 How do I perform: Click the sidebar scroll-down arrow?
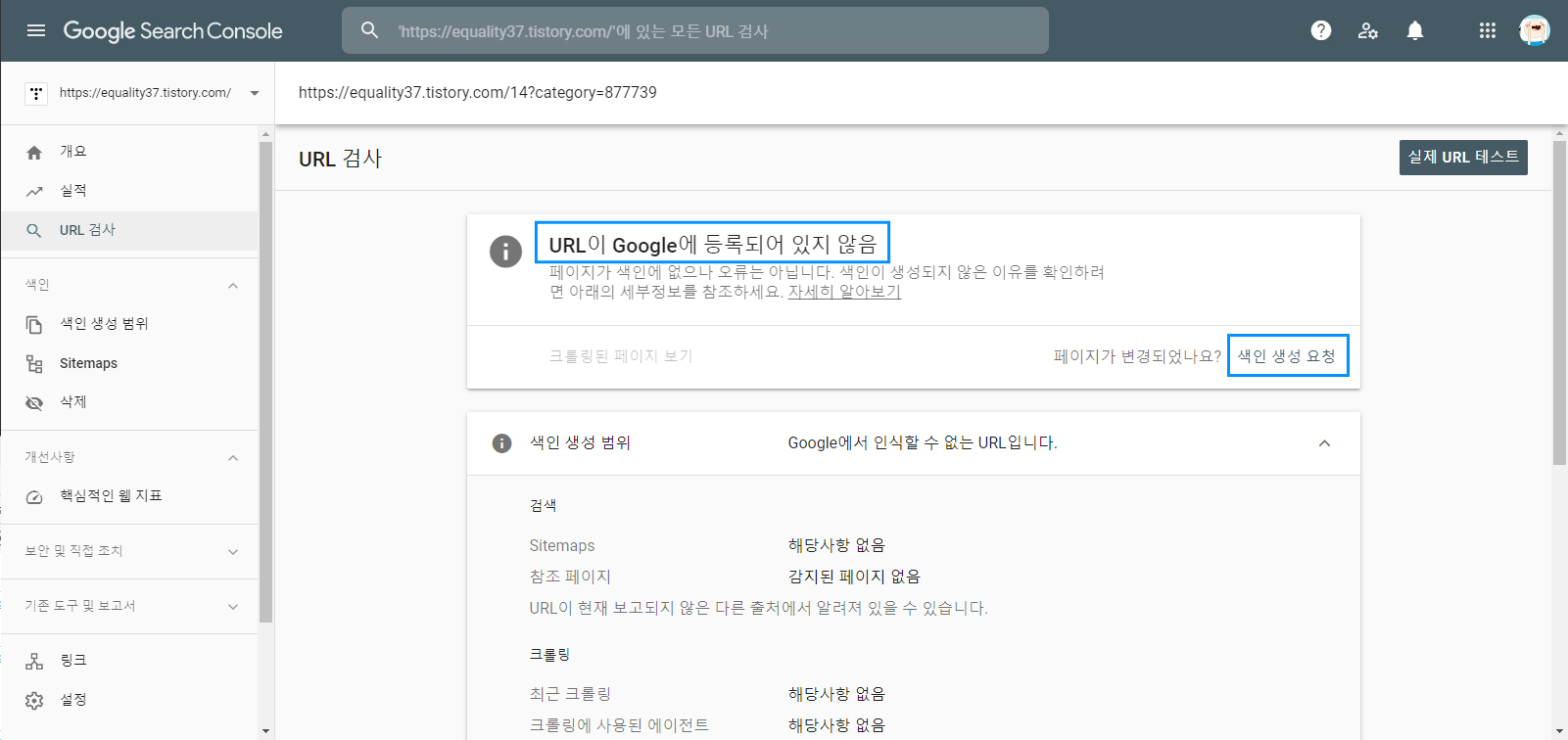[265, 731]
